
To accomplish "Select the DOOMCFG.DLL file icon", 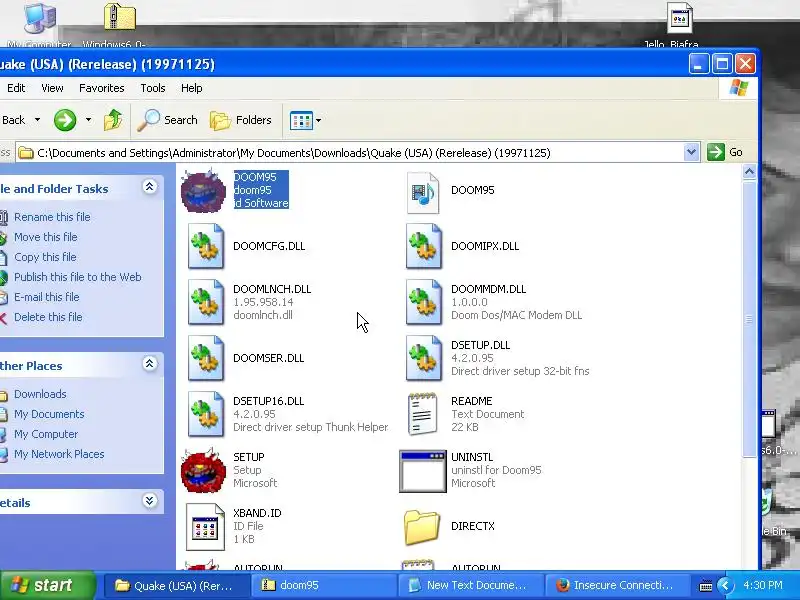I will click(x=206, y=246).
